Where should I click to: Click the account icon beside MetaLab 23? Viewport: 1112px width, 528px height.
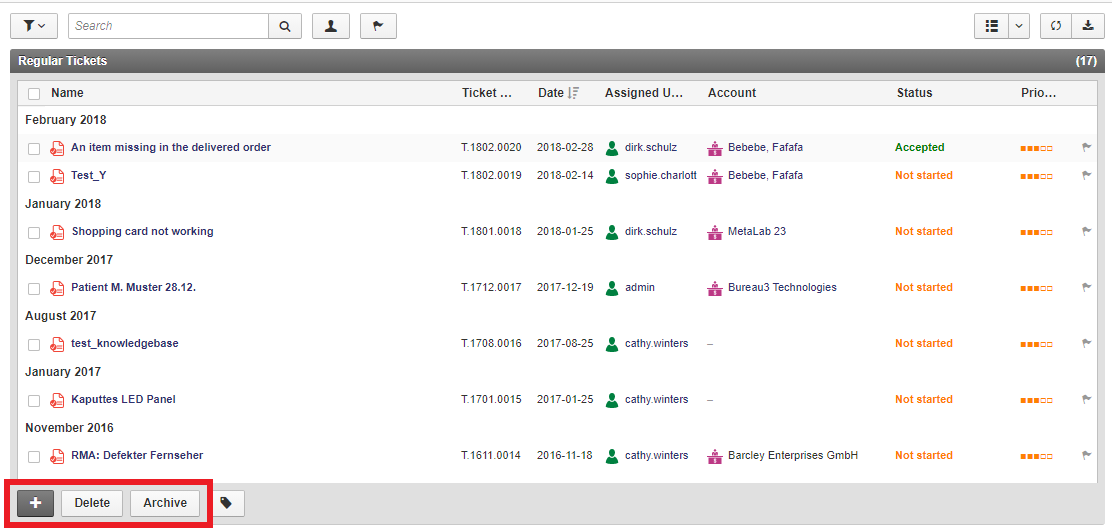click(714, 232)
